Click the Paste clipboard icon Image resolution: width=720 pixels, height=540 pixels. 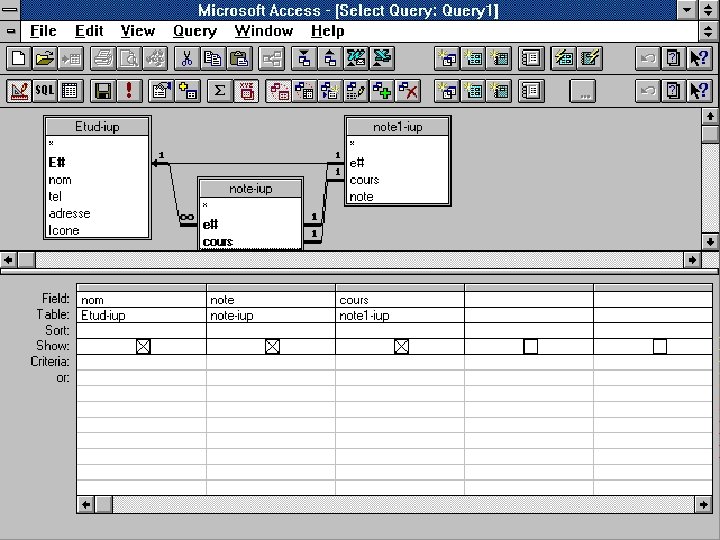point(239,58)
